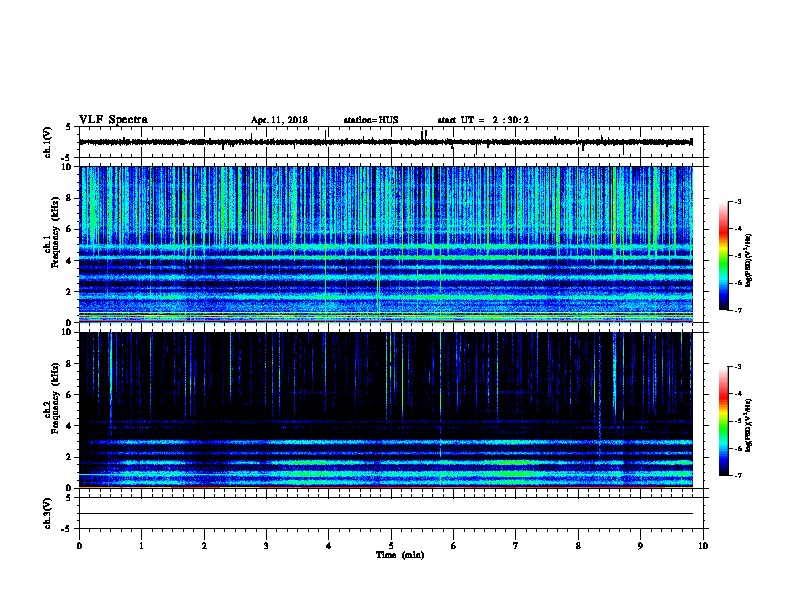Viewport: 792px width, 612px height.
Task: Click the "8" kHz tick on ch.1 spectrogram
Action: tap(70, 198)
